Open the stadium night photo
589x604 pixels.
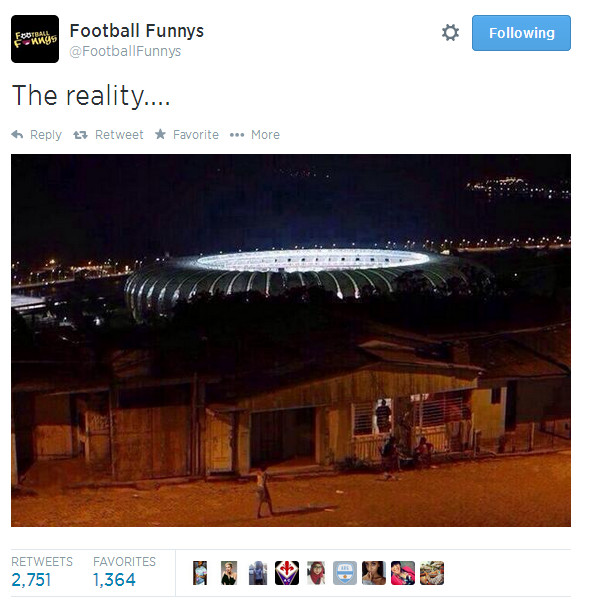(291, 341)
